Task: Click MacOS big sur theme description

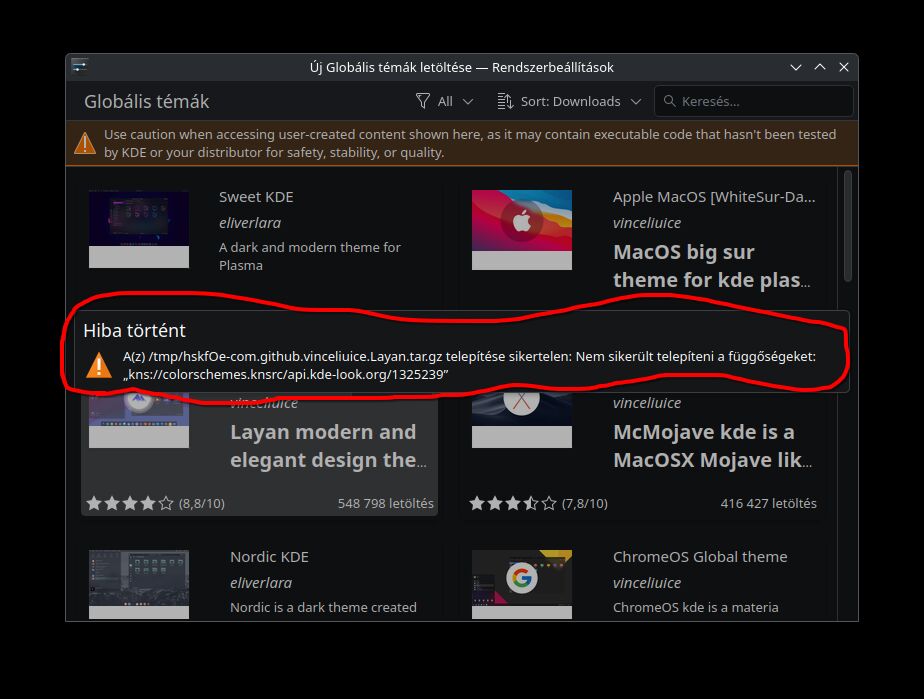Action: pos(712,266)
